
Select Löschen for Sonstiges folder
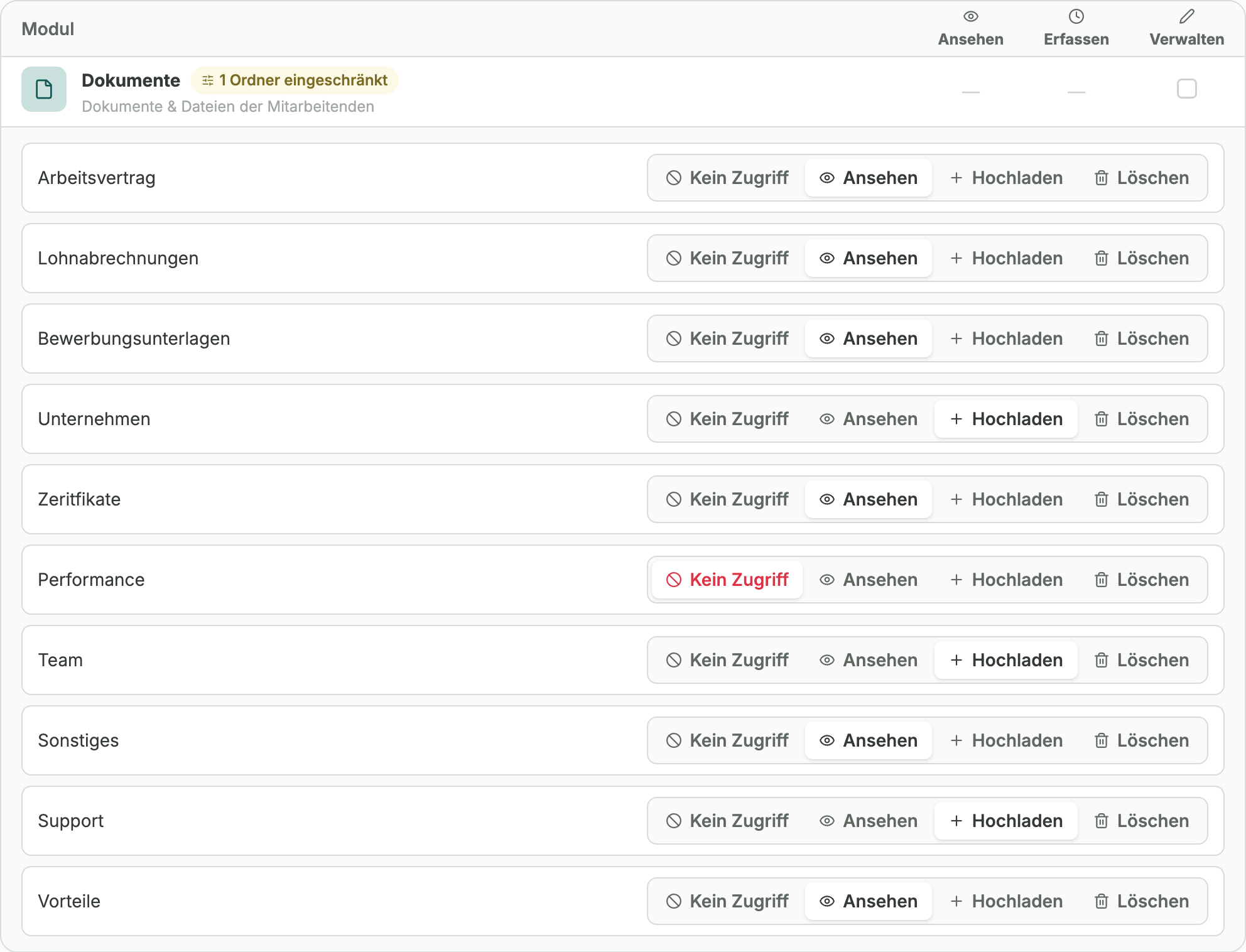(x=1141, y=740)
